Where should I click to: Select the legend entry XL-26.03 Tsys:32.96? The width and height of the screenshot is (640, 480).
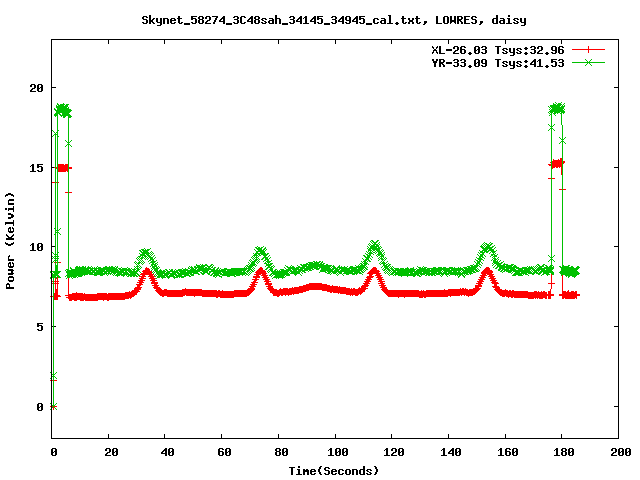tap(498, 50)
